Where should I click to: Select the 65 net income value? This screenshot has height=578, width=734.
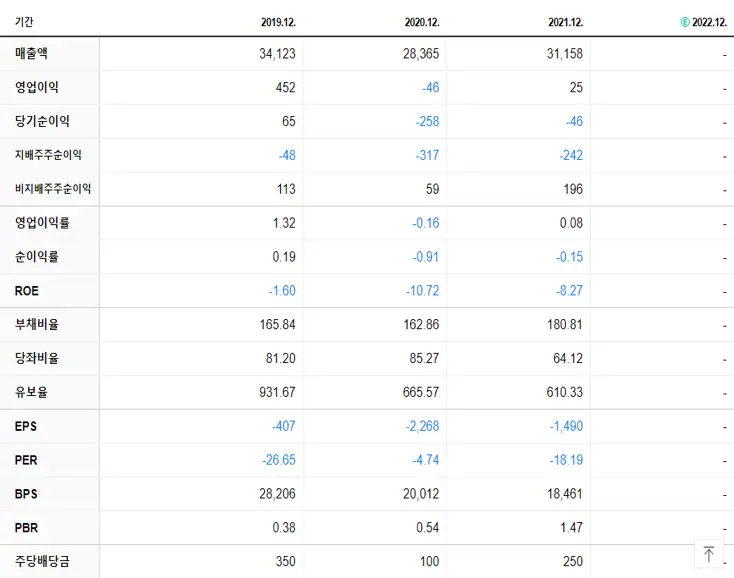[x=289, y=122]
